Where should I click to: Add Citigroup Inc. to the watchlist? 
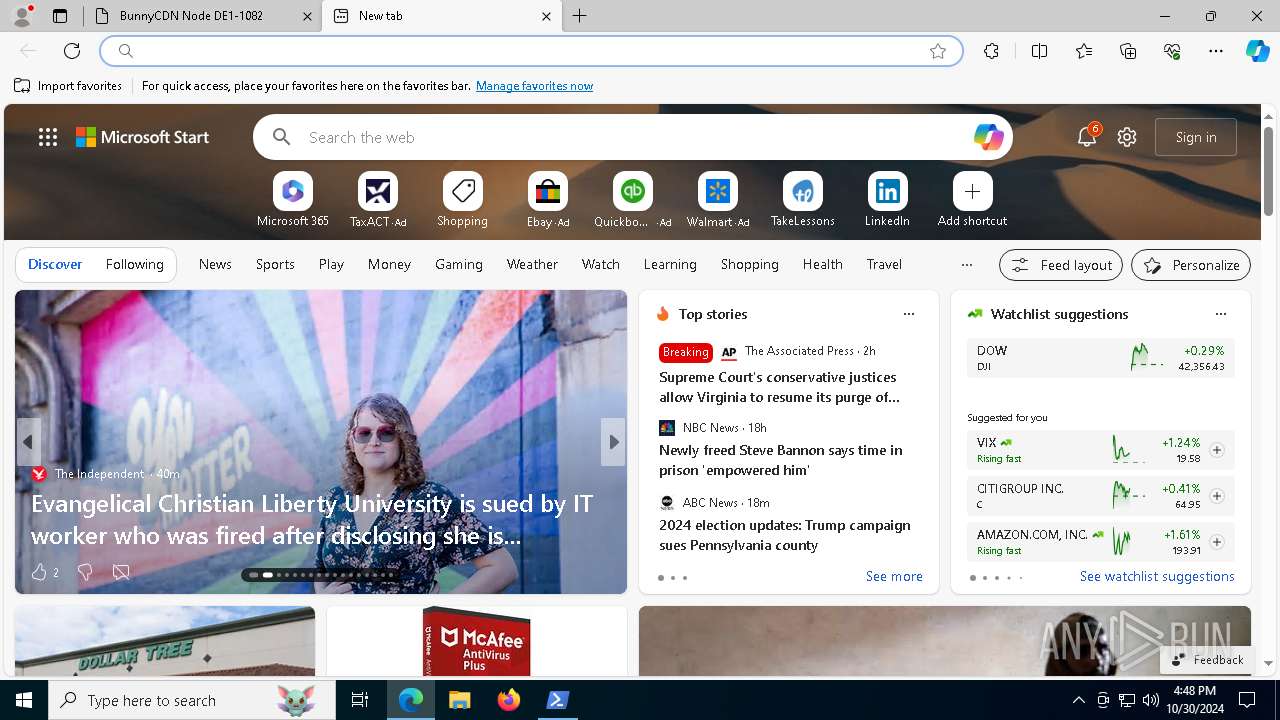1217,496
